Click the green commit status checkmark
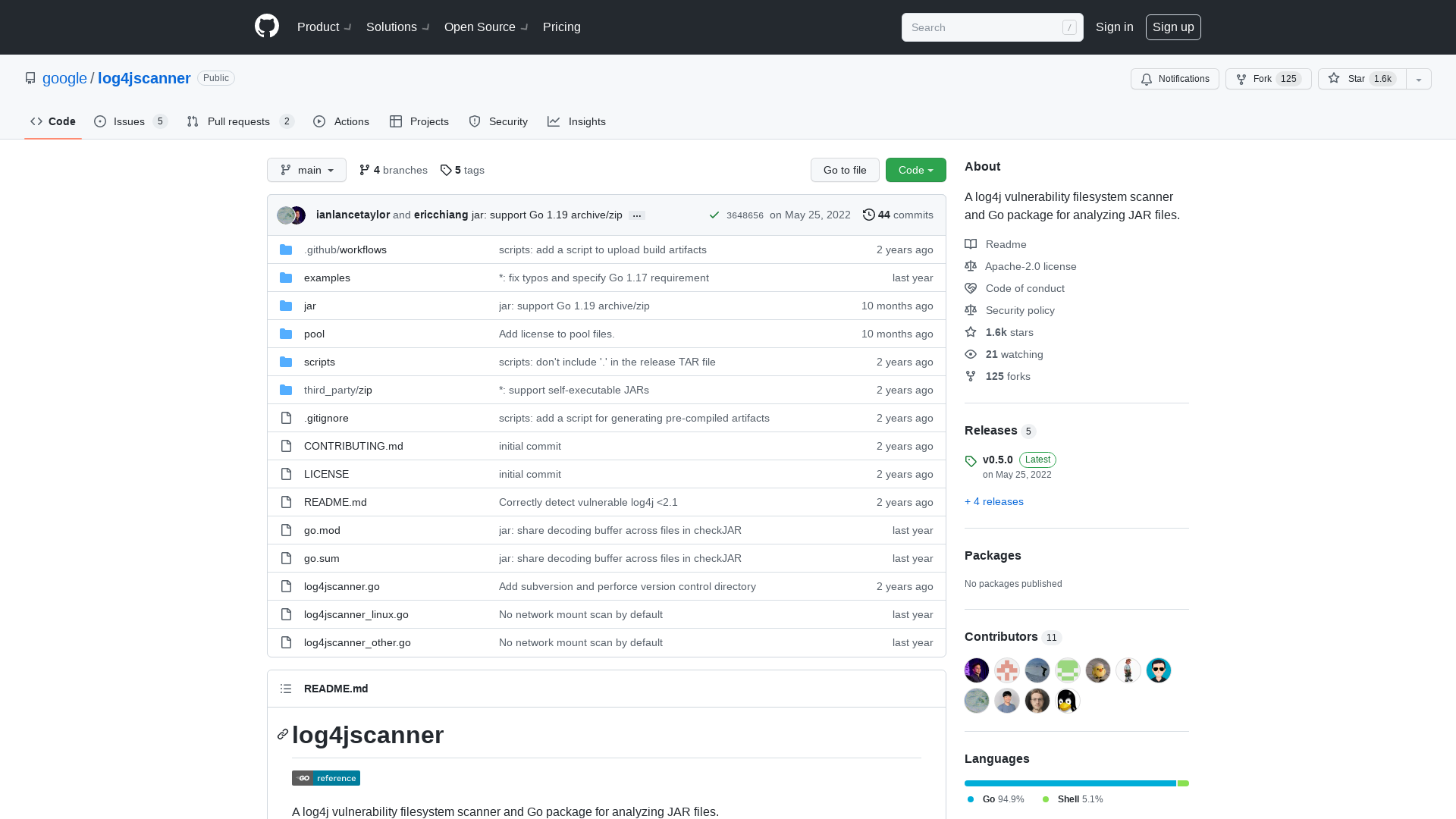Image resolution: width=1456 pixels, height=819 pixels. pos(714,215)
